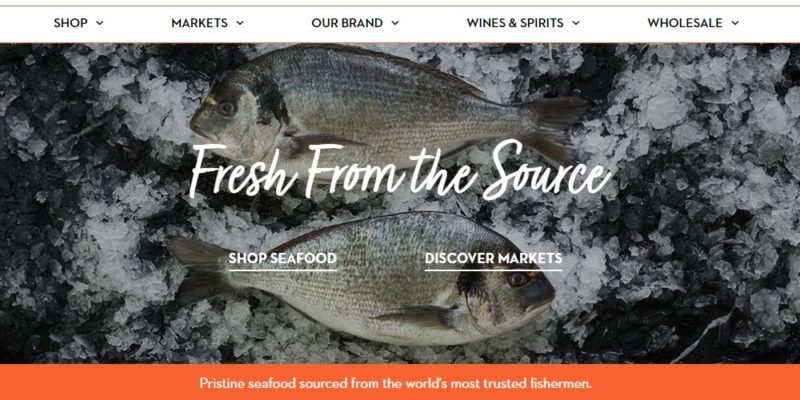The image size is (800, 400).
Task: Expand the arrow next to MARKETS
Action: [x=240, y=23]
